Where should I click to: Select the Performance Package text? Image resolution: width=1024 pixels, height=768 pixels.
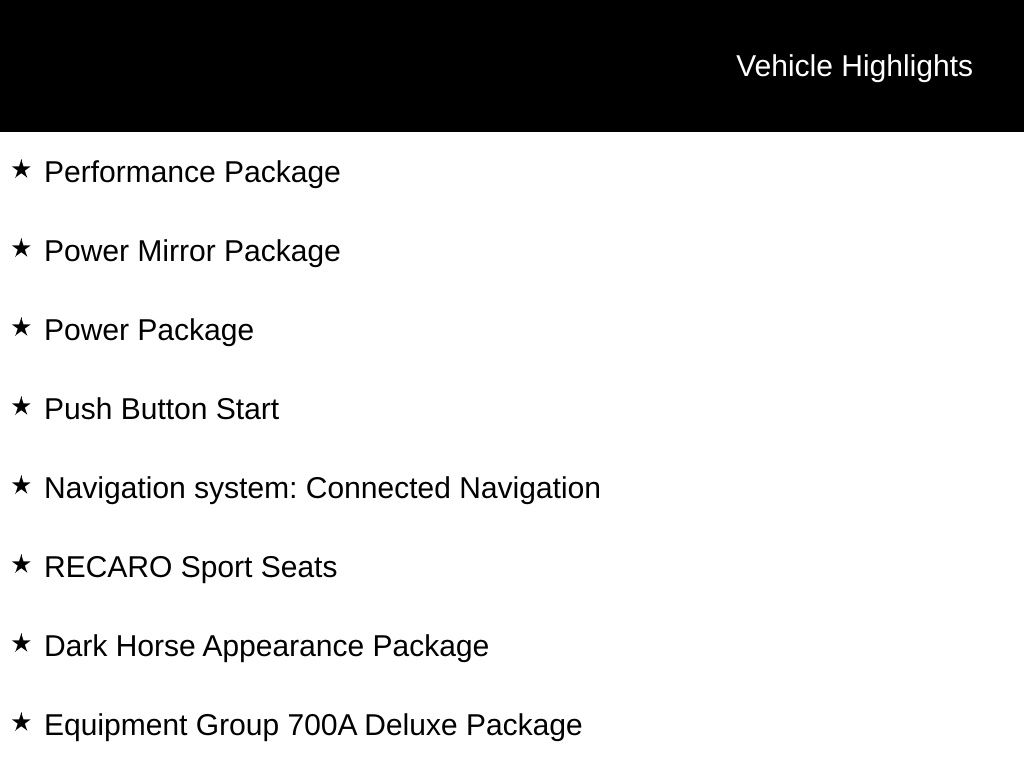coord(192,172)
